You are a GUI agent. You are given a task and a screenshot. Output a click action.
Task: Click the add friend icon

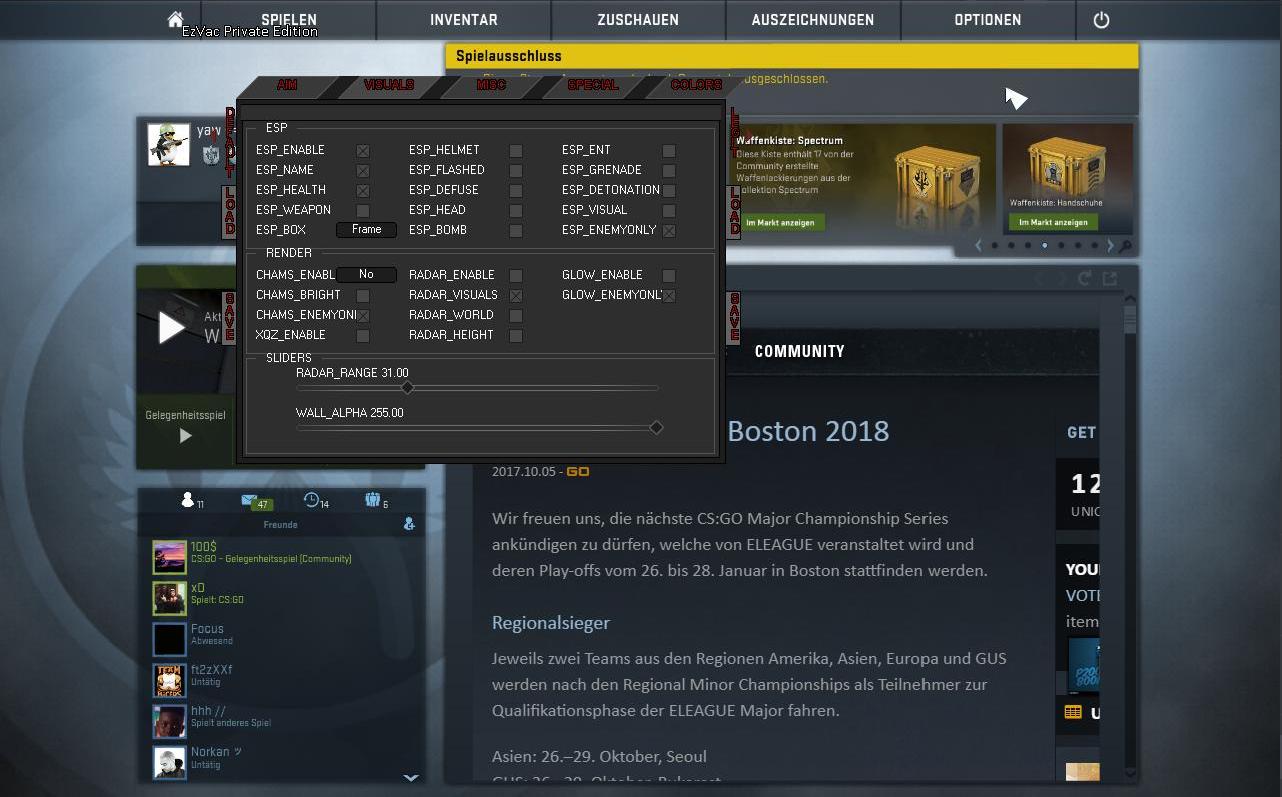(x=409, y=524)
